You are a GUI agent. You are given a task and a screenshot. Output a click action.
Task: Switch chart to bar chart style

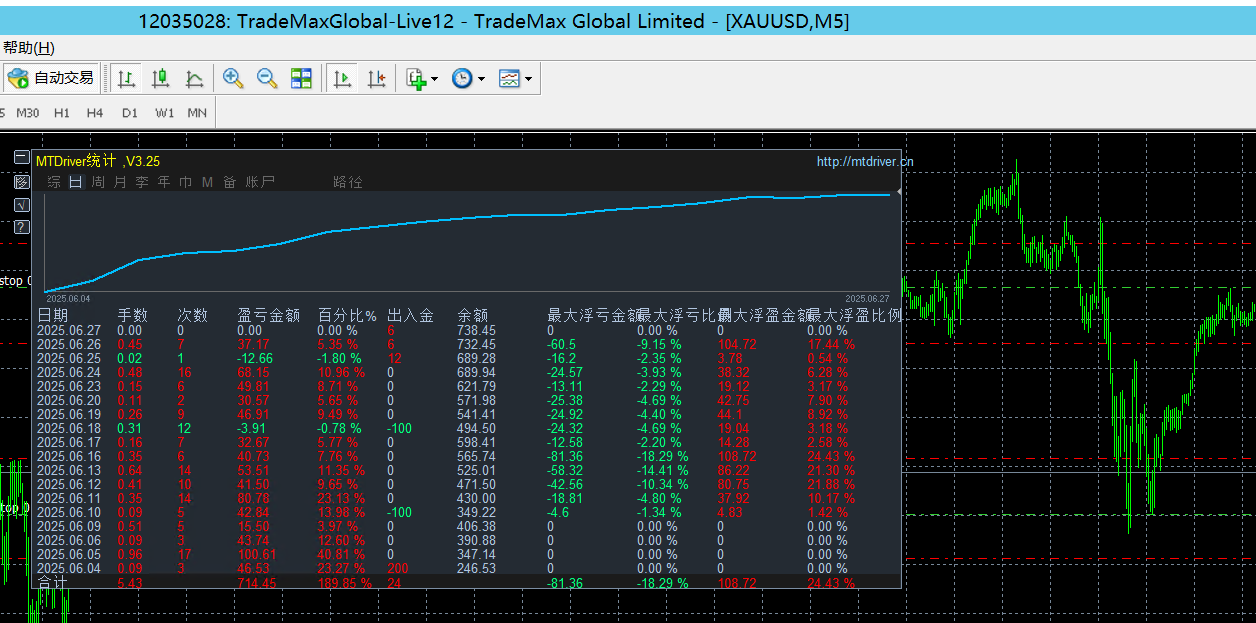tap(127, 78)
